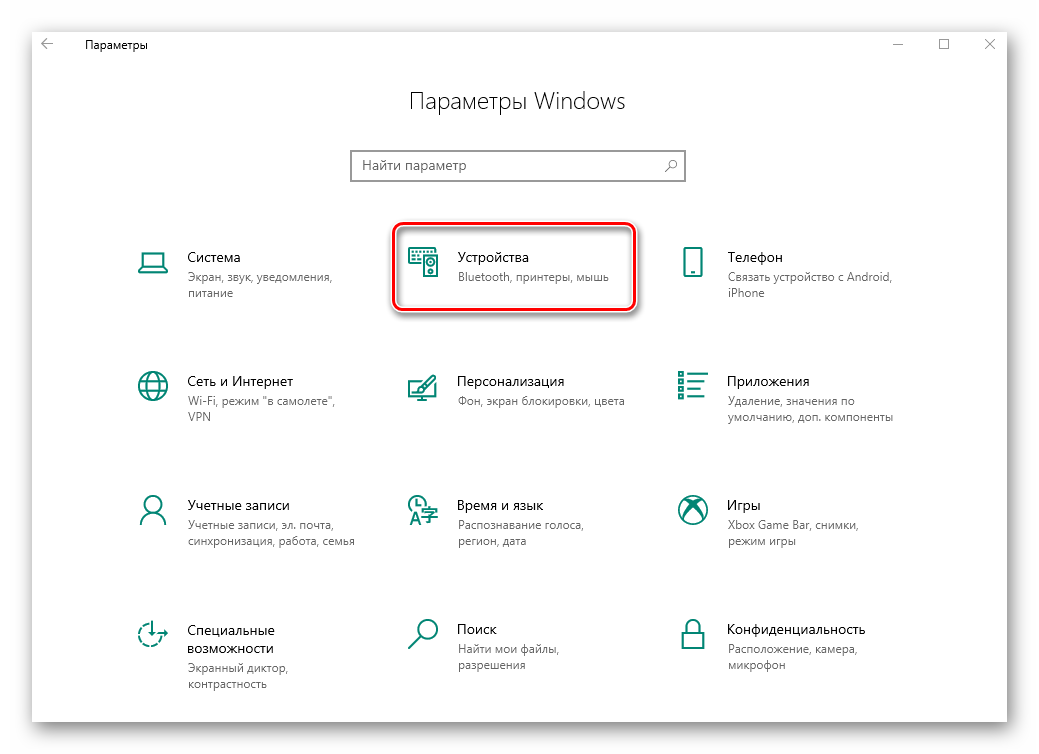Click the Параметры Windows heading
Viewport: 1039px width, 754px height.
coord(517,101)
